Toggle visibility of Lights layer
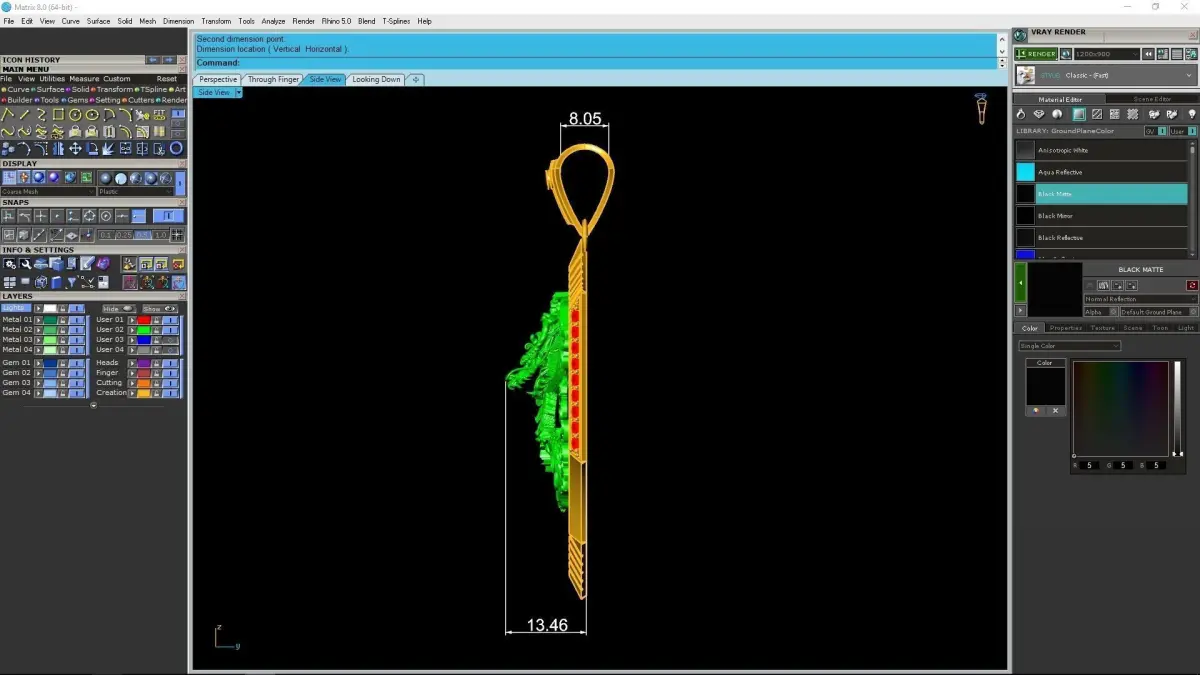 [76, 308]
